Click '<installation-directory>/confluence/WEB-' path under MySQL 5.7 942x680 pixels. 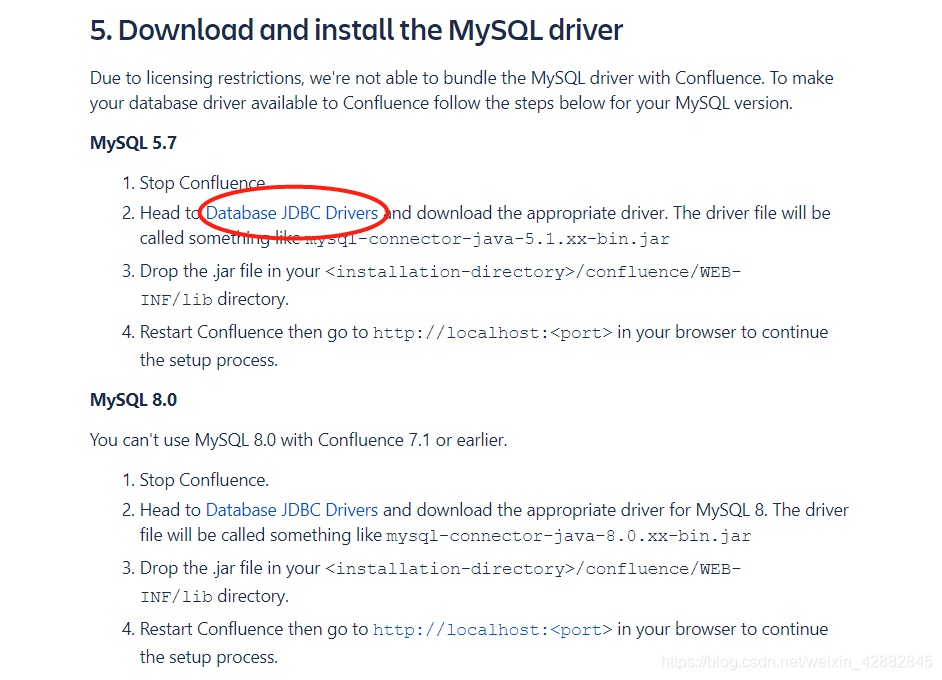[x=533, y=272]
